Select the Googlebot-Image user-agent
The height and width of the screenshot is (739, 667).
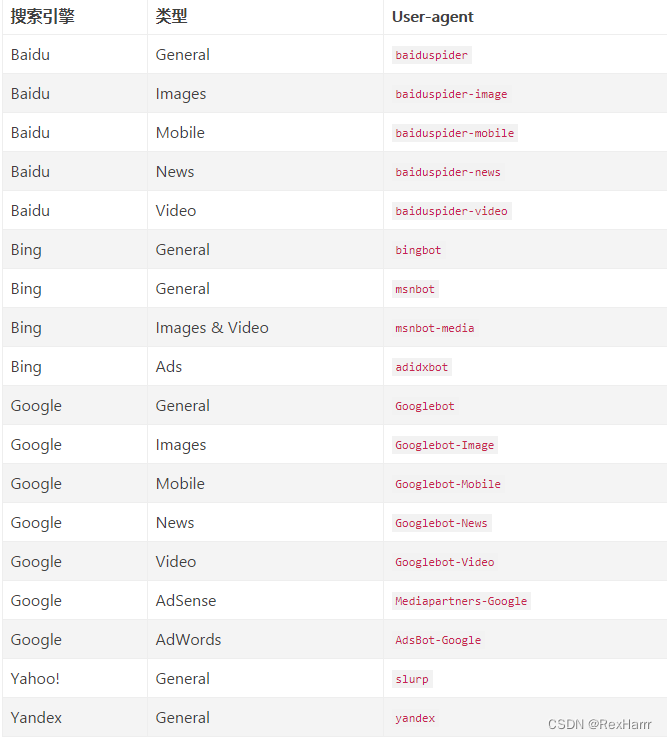[x=445, y=445]
